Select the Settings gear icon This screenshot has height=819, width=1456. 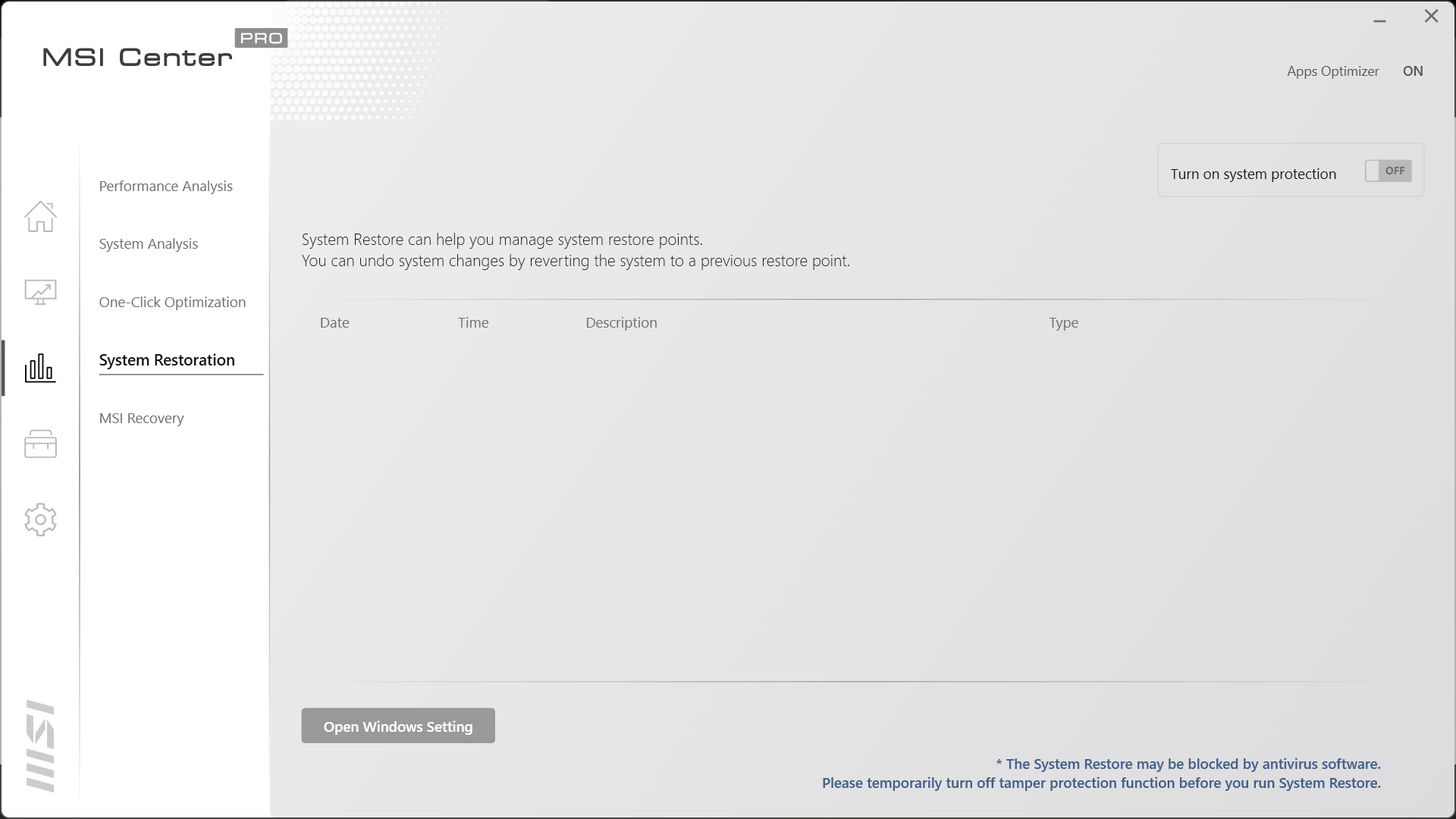pyautogui.click(x=40, y=519)
